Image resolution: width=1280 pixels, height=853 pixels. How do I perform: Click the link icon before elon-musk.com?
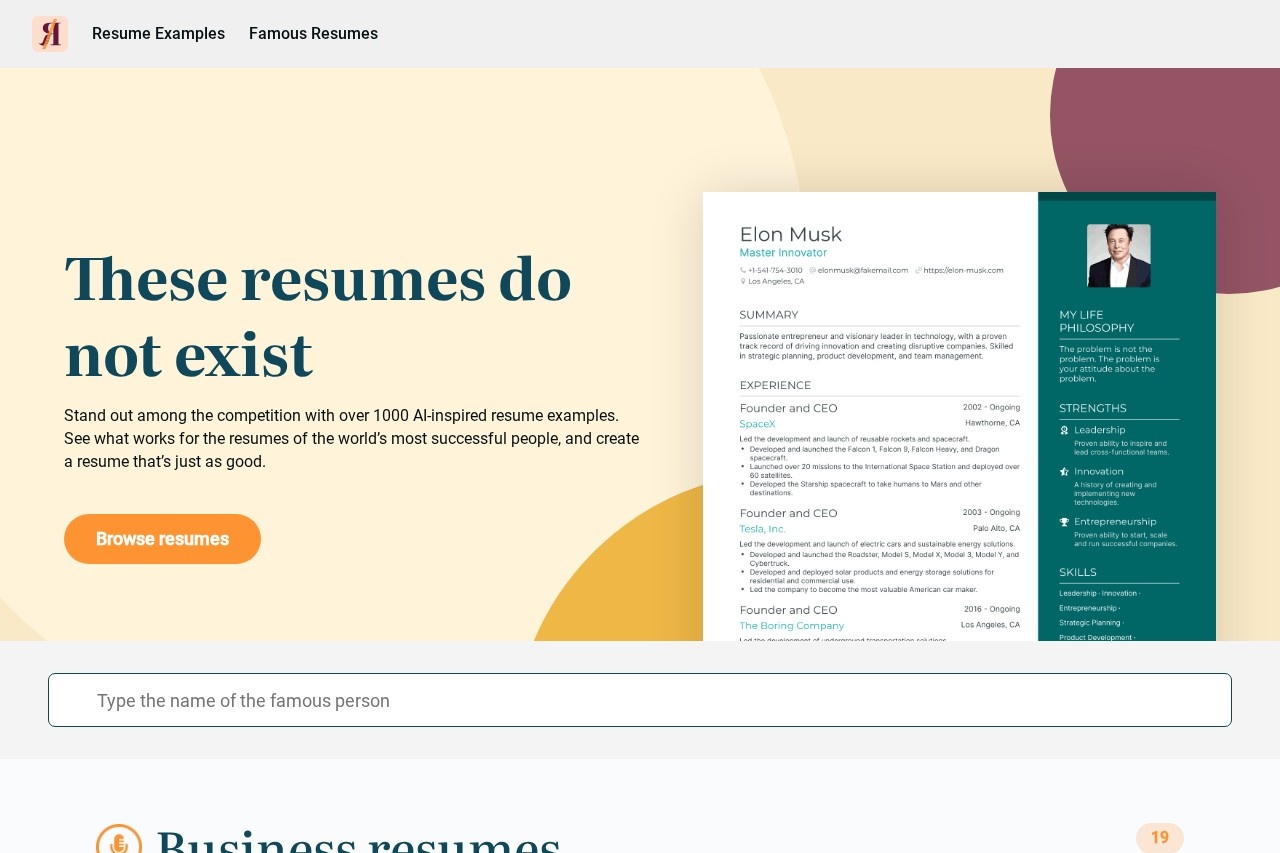[x=917, y=270]
